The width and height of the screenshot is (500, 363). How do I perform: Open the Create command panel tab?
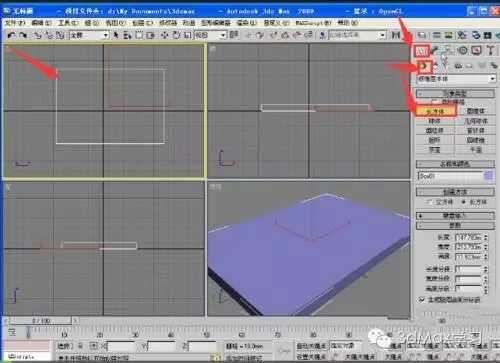click(421, 51)
